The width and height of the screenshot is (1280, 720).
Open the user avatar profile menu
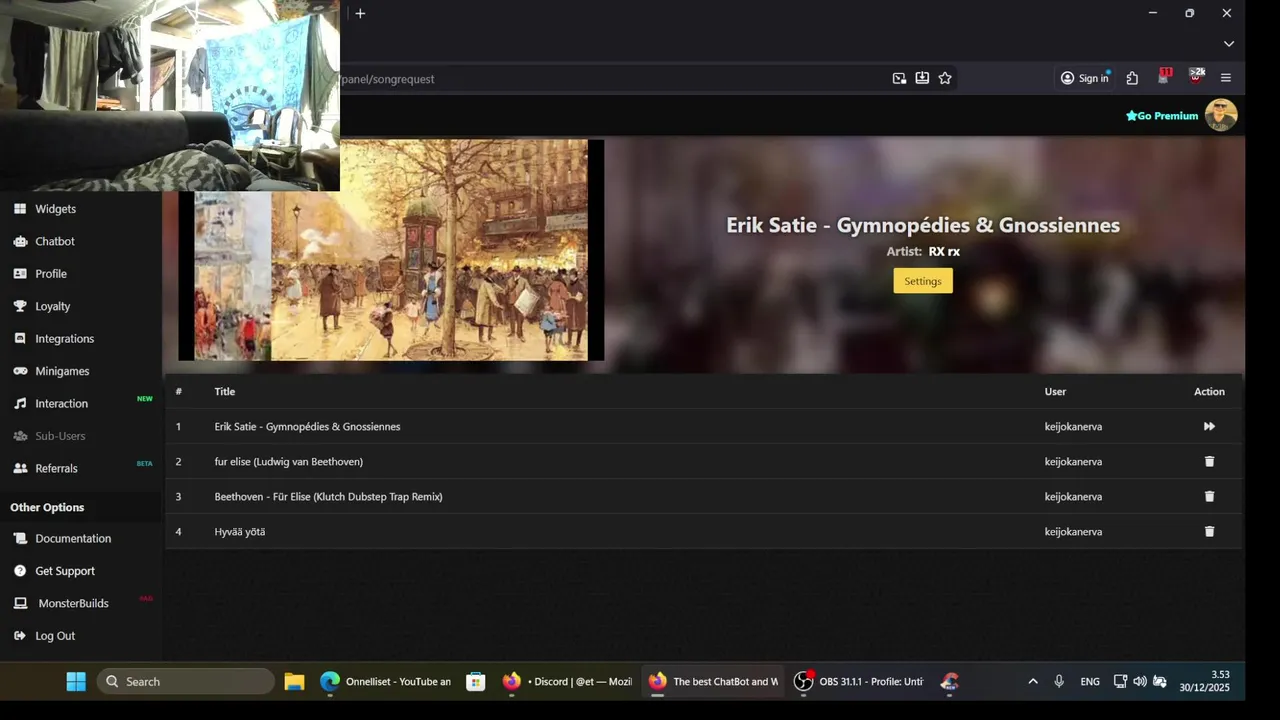(x=1221, y=115)
